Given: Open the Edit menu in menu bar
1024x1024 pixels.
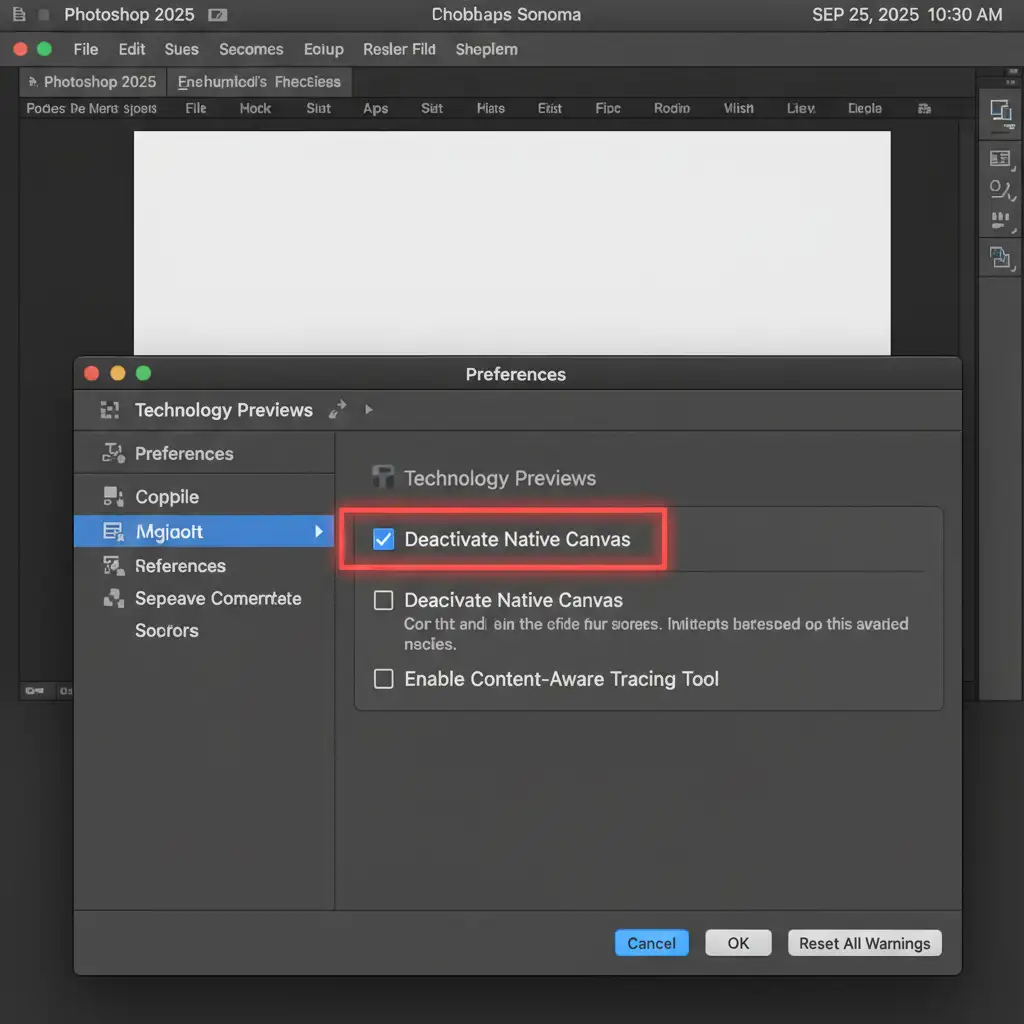Looking at the screenshot, I should coord(131,49).
